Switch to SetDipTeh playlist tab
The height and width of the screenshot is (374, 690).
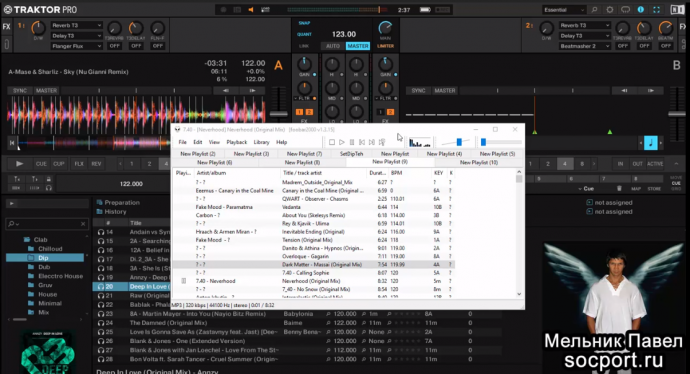[352, 154]
